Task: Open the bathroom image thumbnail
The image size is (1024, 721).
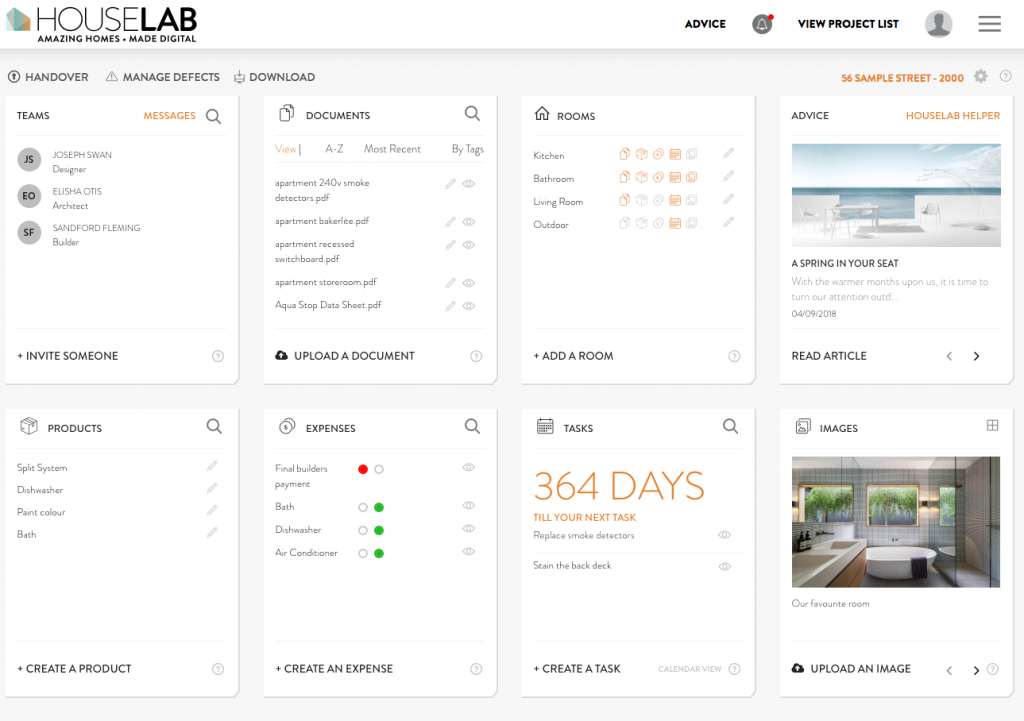Action: point(895,522)
